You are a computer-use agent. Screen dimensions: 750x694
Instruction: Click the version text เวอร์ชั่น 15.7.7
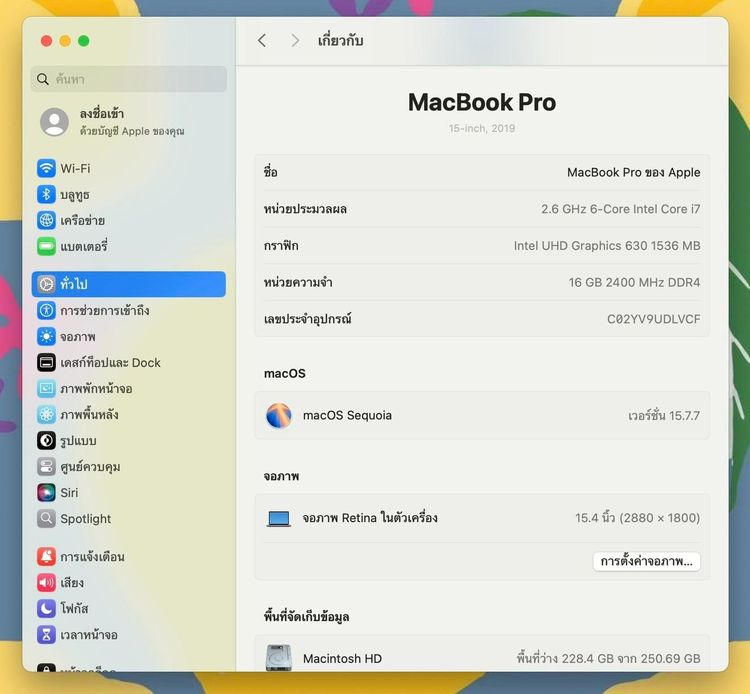coord(664,415)
